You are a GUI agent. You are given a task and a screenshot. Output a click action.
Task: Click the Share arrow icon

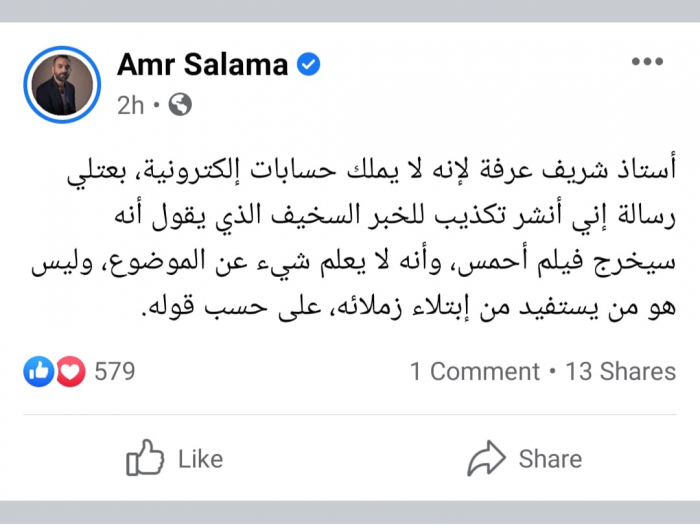486,458
